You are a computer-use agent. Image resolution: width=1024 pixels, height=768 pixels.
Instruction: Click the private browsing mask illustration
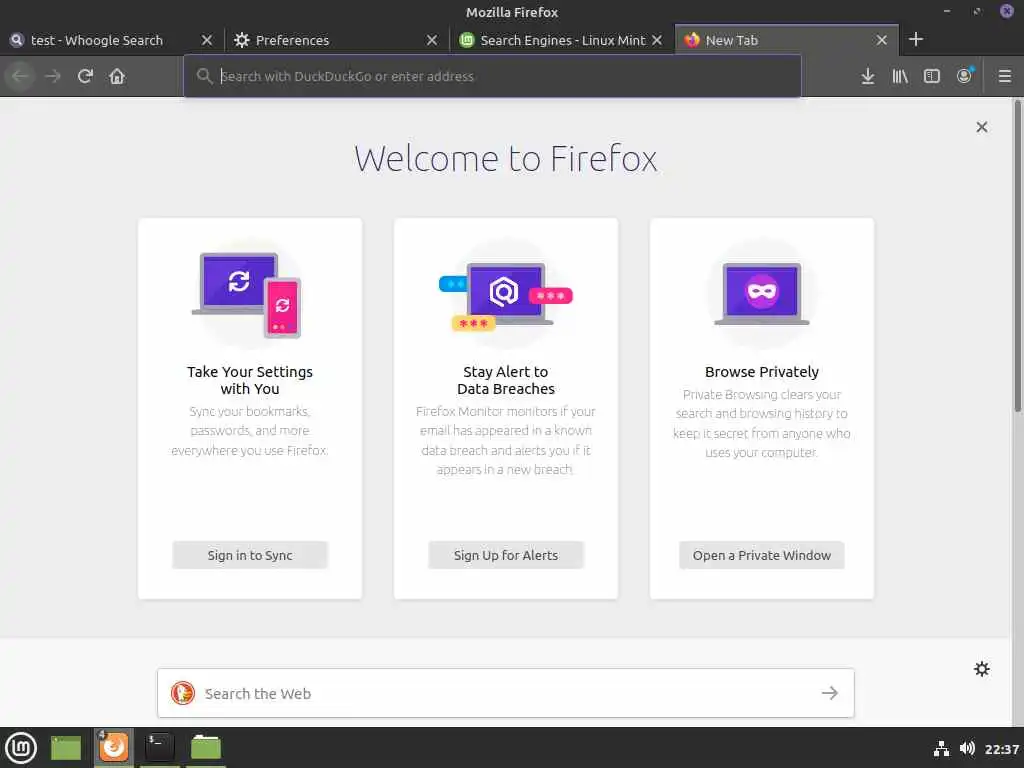point(761,293)
